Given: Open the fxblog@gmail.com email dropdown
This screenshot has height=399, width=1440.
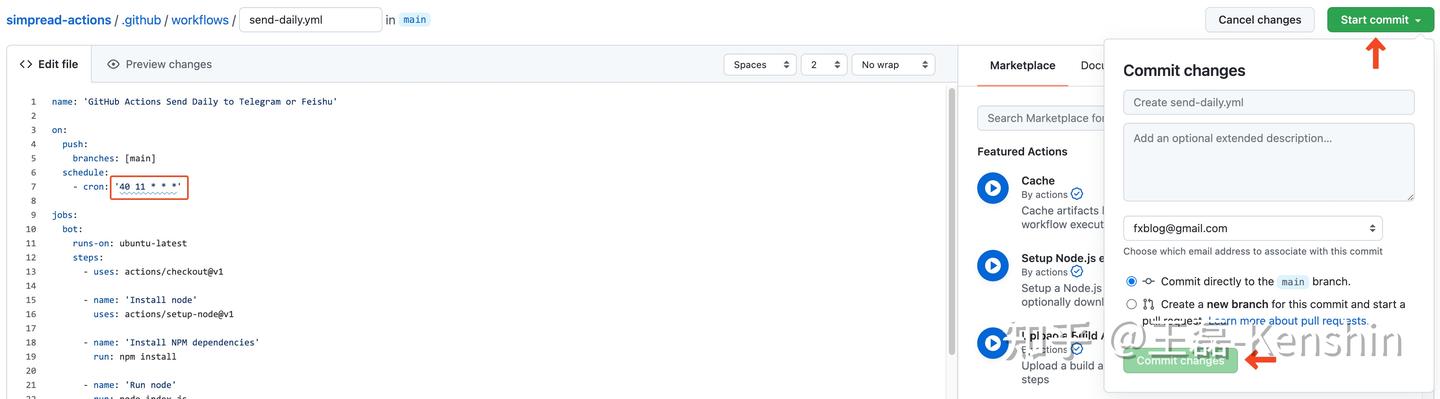Looking at the screenshot, I should [1253, 228].
